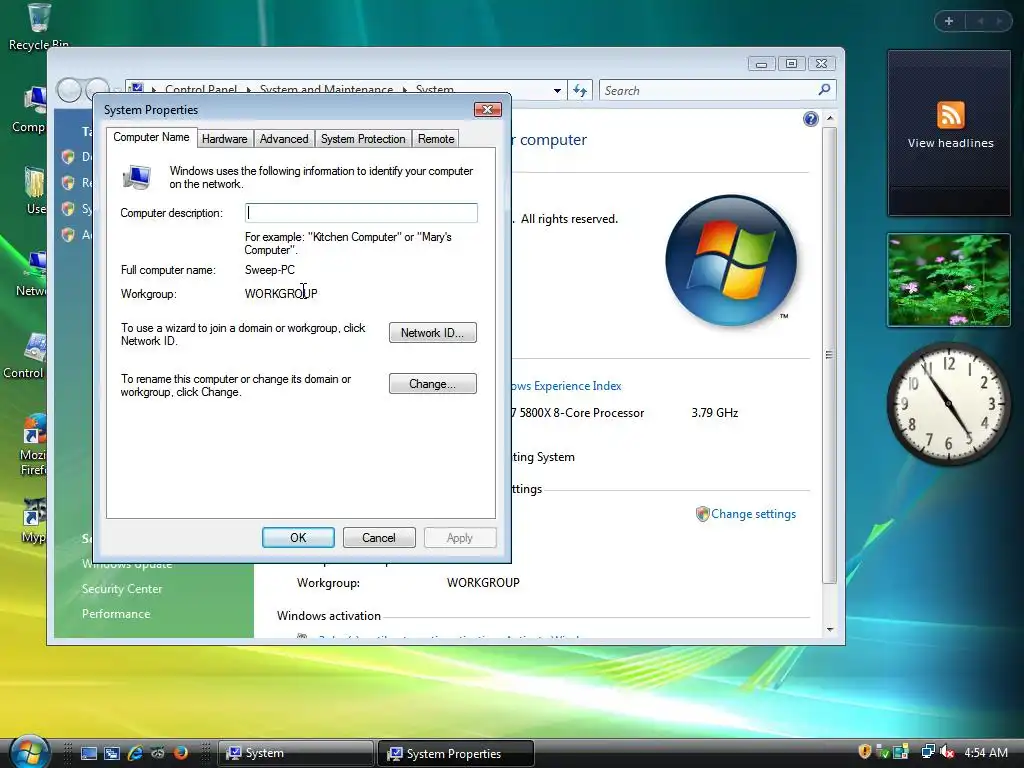Confirm System Properties with OK

coord(298,537)
